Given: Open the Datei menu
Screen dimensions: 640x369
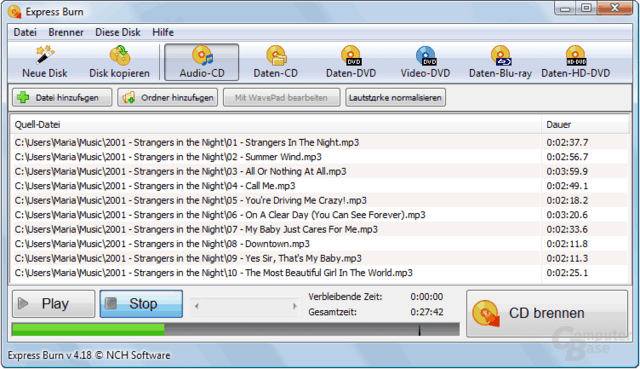Looking at the screenshot, I should pyautogui.click(x=25, y=32).
